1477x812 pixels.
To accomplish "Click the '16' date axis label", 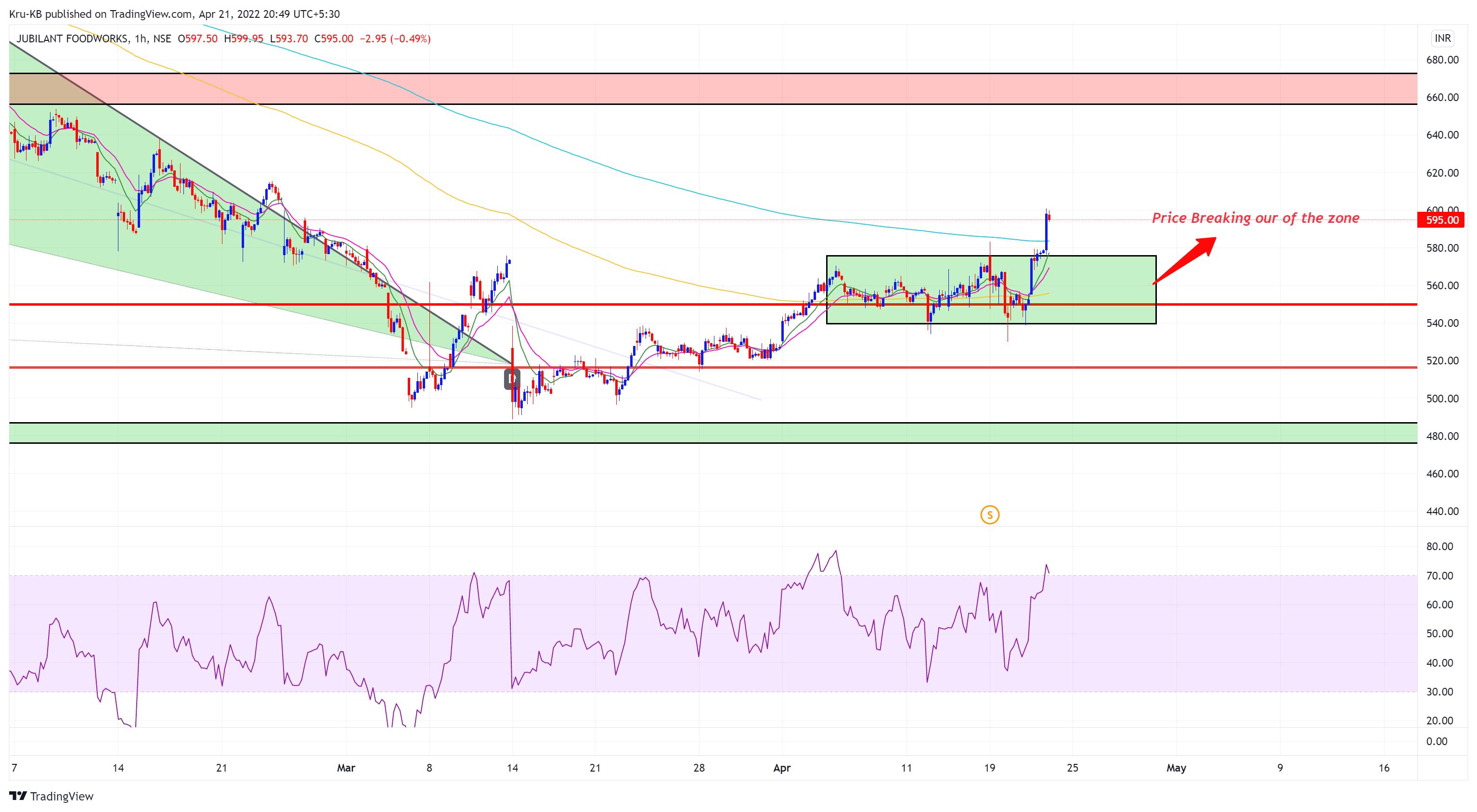I will tap(1384, 768).
